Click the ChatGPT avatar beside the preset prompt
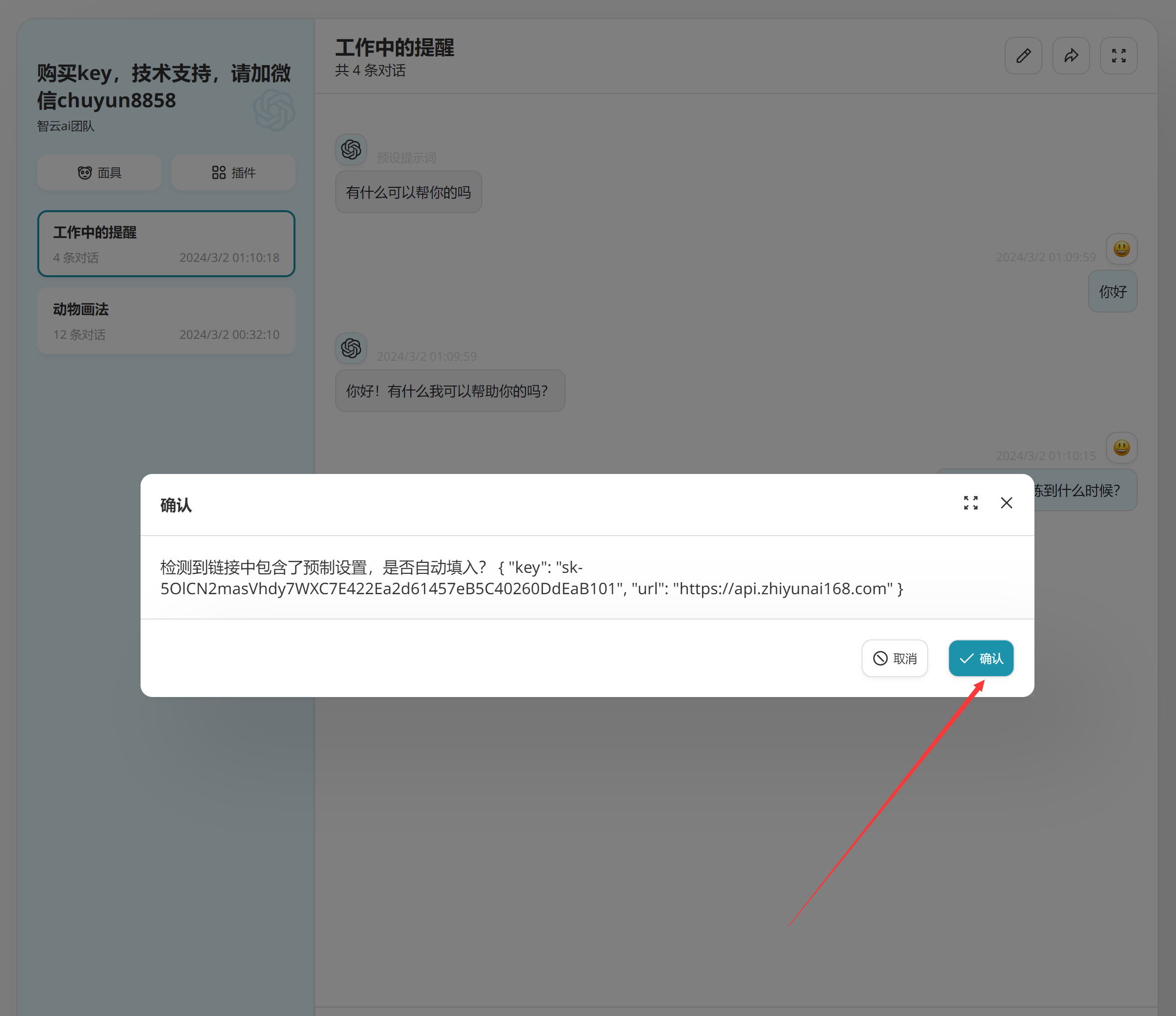 (x=351, y=150)
